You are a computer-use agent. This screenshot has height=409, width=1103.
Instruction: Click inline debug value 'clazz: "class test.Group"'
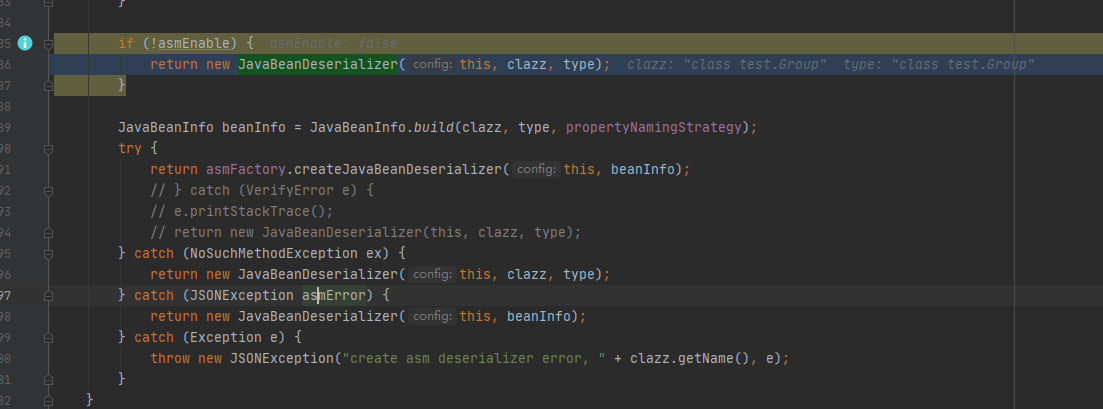coord(727,65)
